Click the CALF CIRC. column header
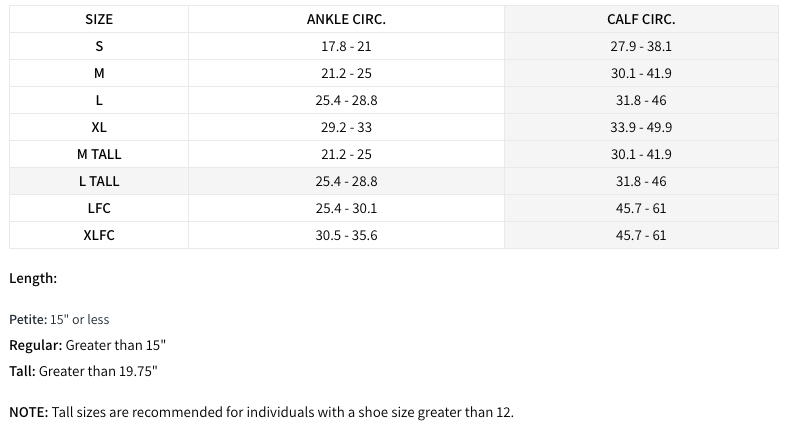This screenshot has width=791, height=434. coord(641,19)
